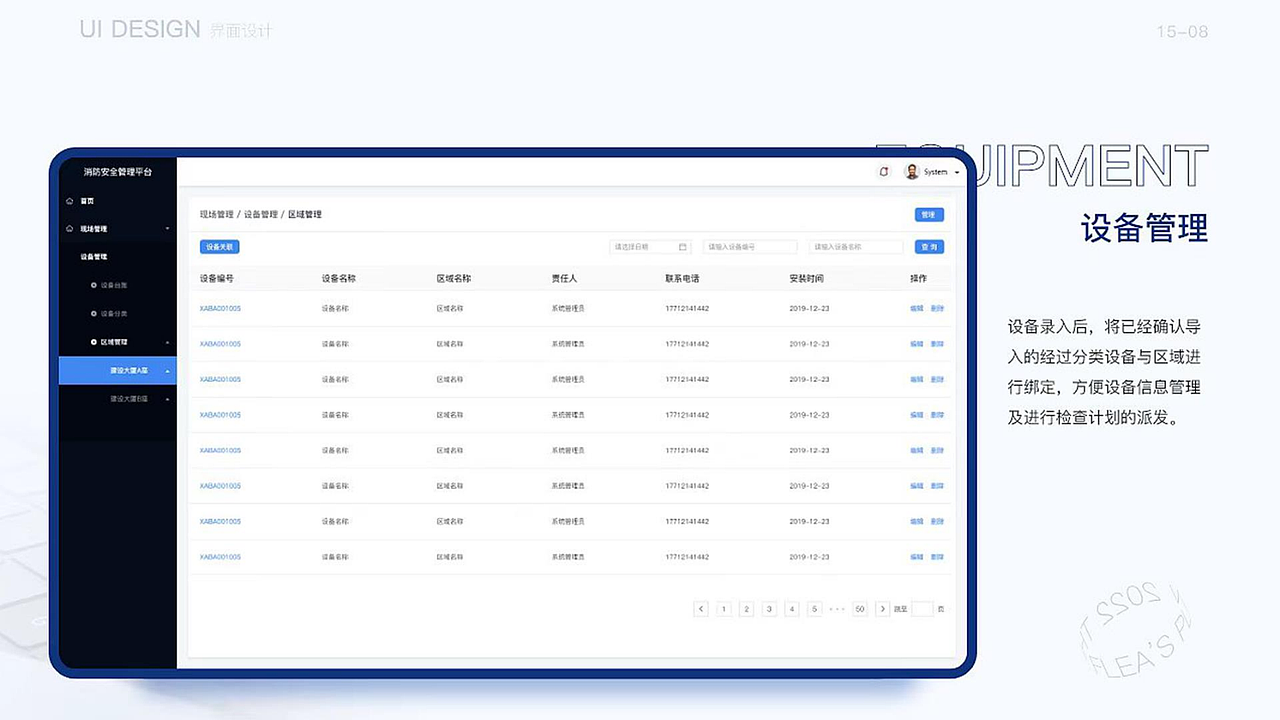The image size is (1280, 720).
Task: Go to 首页 home in sidebar
Action: (87, 201)
